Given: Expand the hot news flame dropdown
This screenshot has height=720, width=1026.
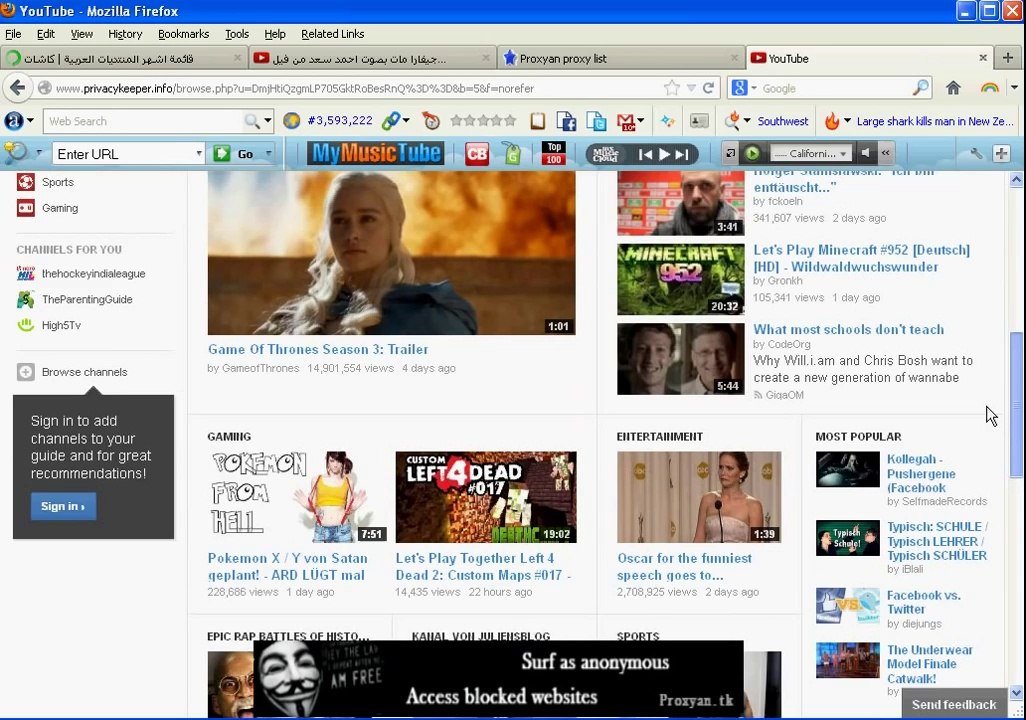Looking at the screenshot, I should coord(847,121).
